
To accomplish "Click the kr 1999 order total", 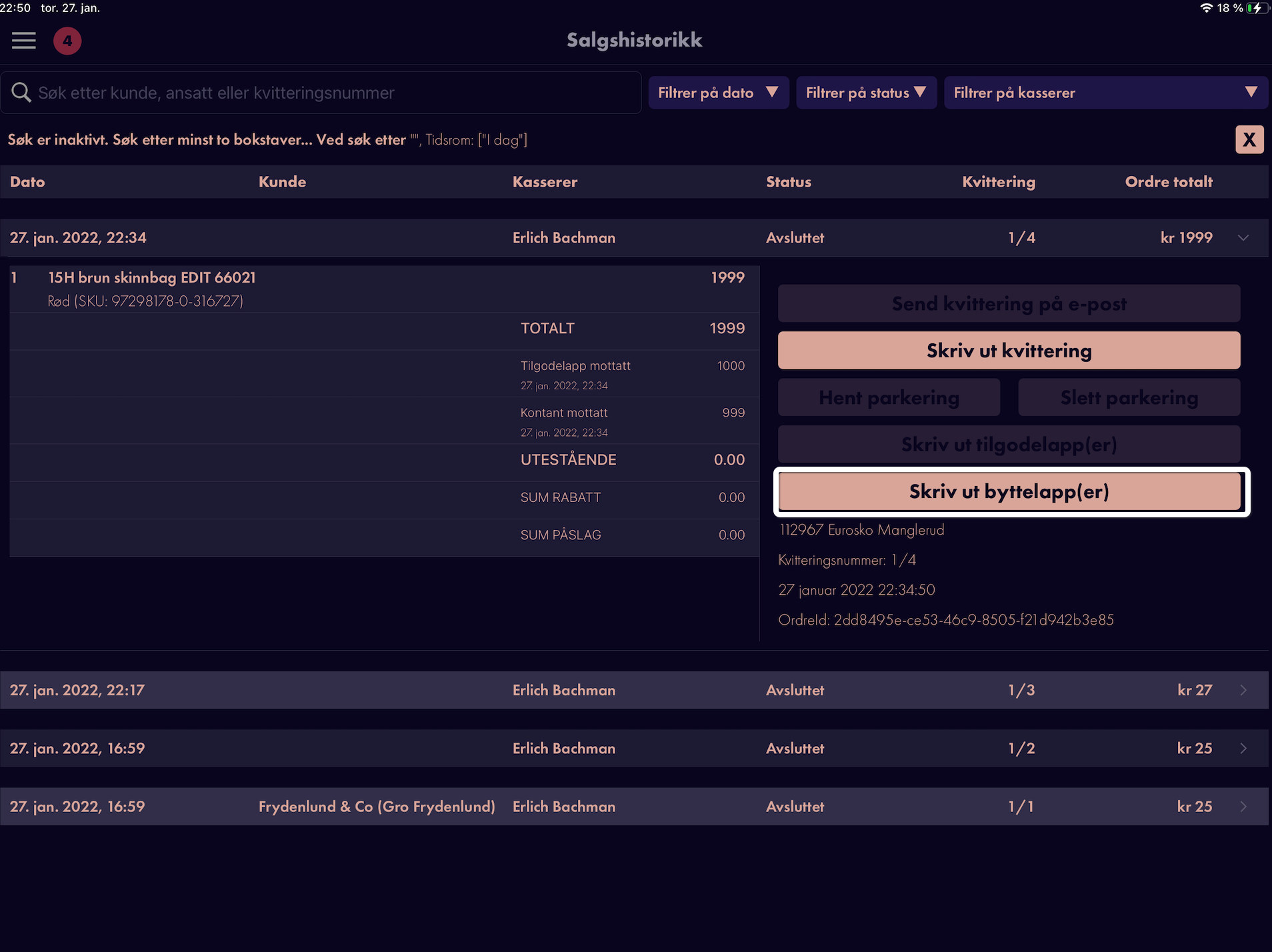I will click(x=1186, y=237).
